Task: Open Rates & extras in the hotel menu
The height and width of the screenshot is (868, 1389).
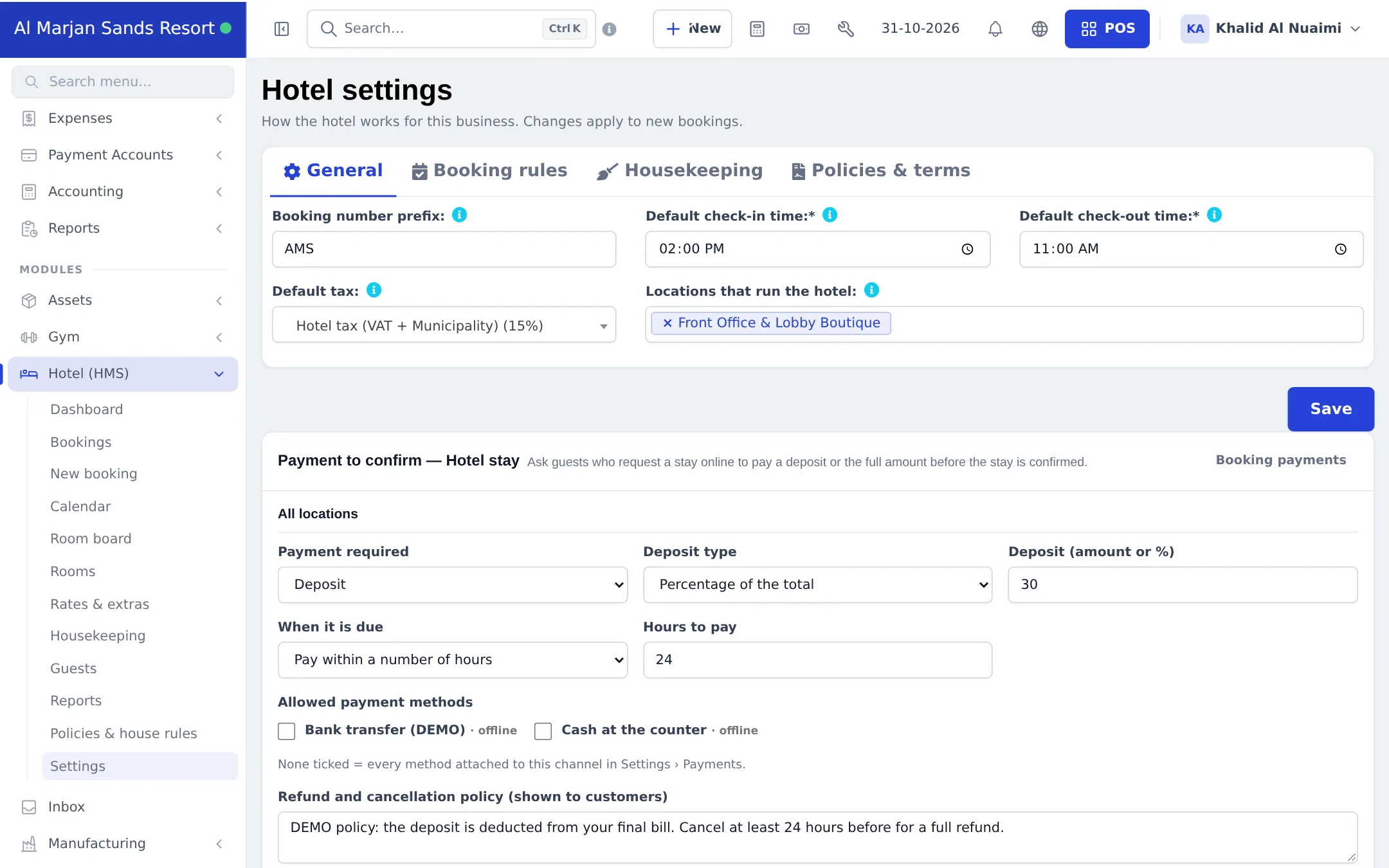Action: 100,604
